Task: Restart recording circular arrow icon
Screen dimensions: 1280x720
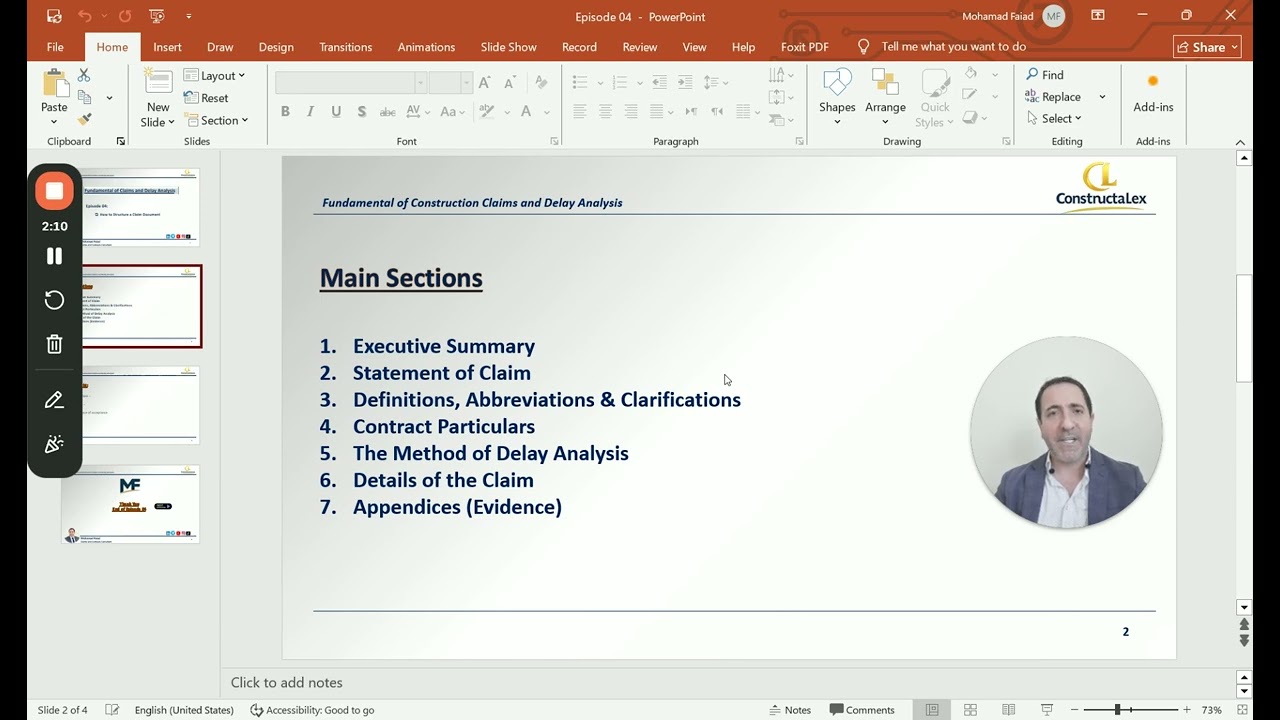Action: (x=54, y=300)
